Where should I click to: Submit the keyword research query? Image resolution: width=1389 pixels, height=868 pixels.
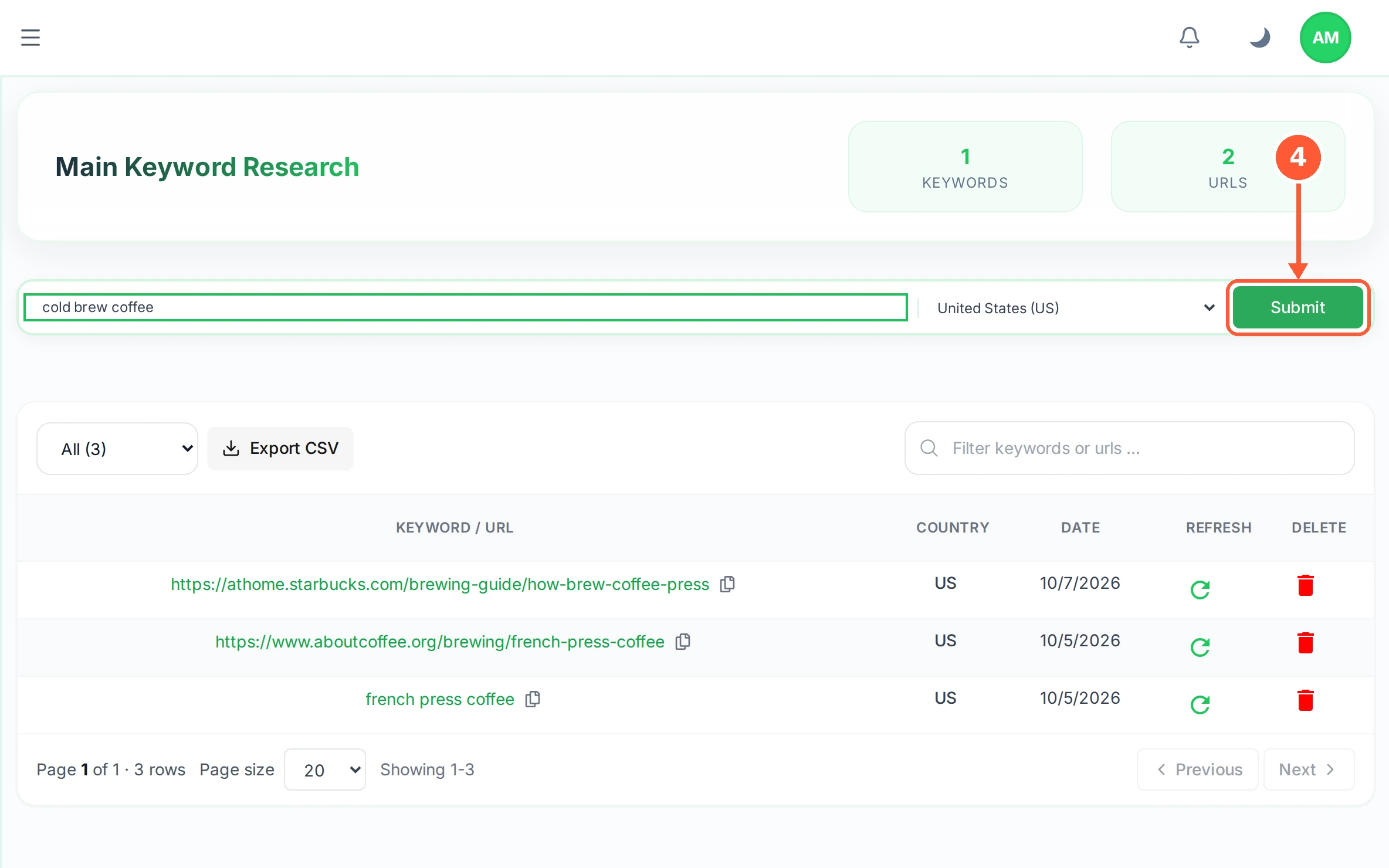[x=1297, y=307]
